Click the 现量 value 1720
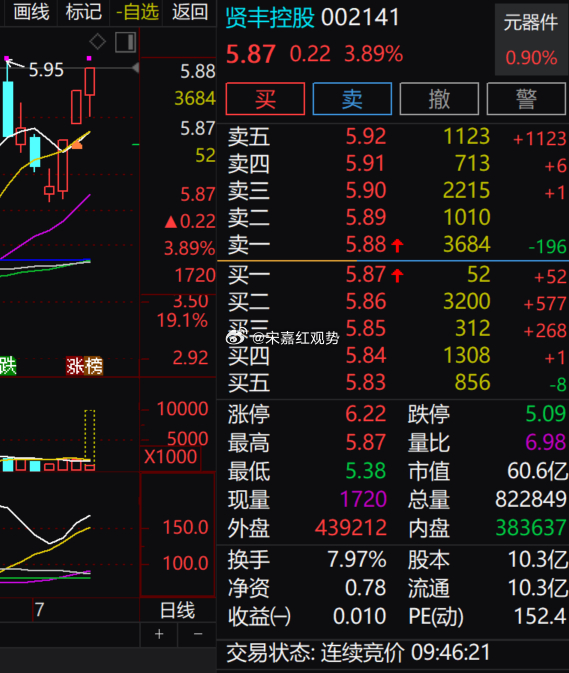Image resolution: width=569 pixels, height=673 pixels. pos(363,500)
